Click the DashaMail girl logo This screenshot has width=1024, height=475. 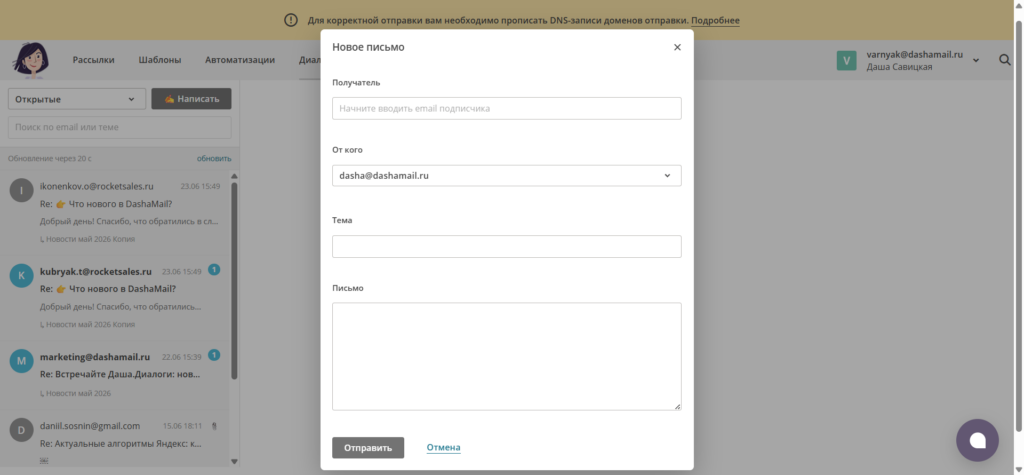coord(30,60)
